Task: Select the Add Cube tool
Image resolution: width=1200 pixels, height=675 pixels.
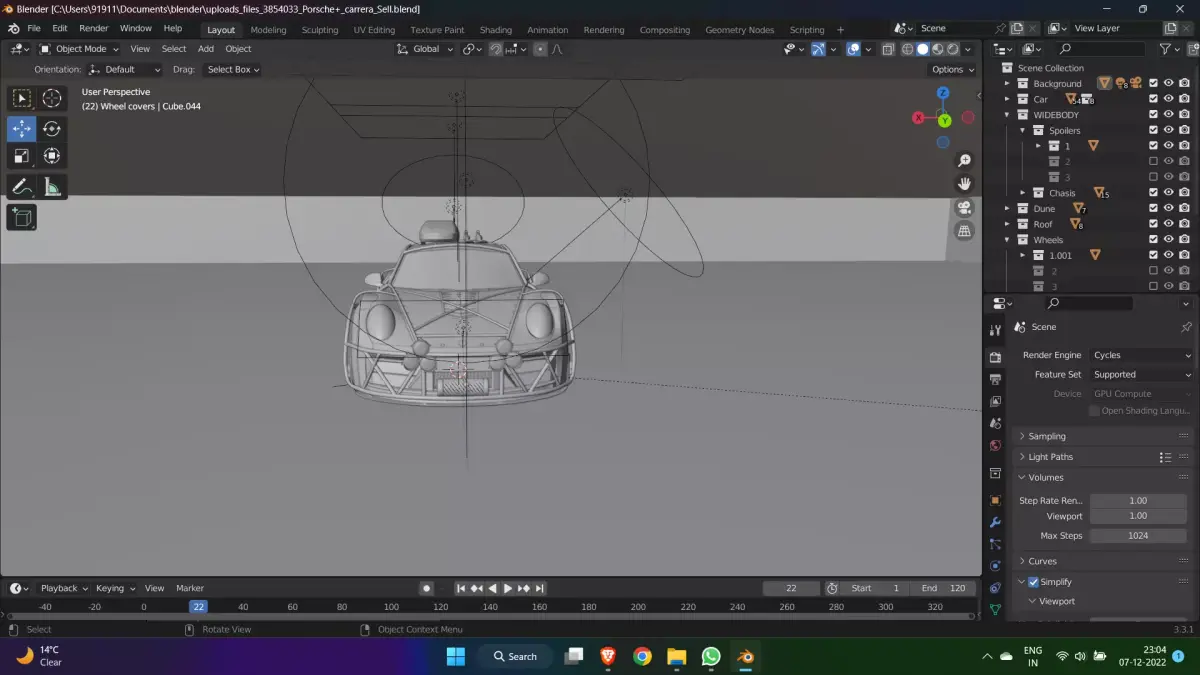Action: (x=21, y=217)
